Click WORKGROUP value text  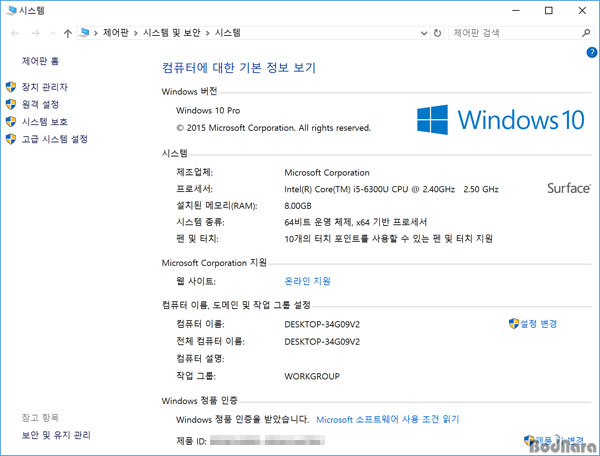coord(312,376)
